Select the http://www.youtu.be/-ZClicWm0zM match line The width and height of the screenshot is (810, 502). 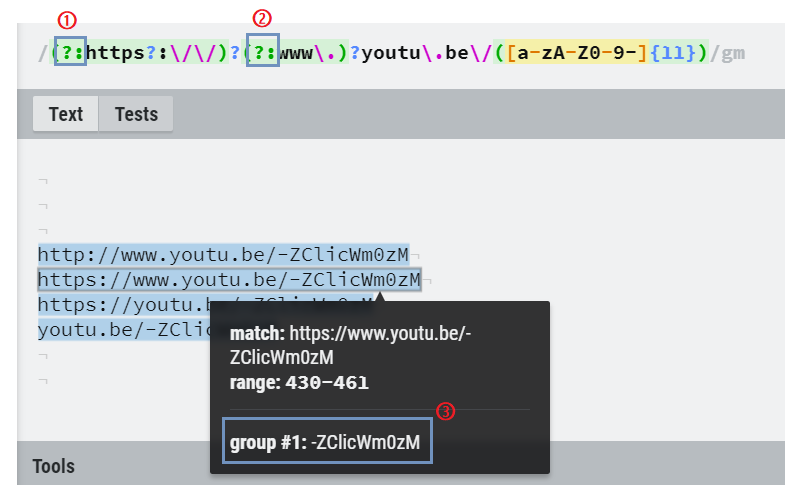point(224,255)
